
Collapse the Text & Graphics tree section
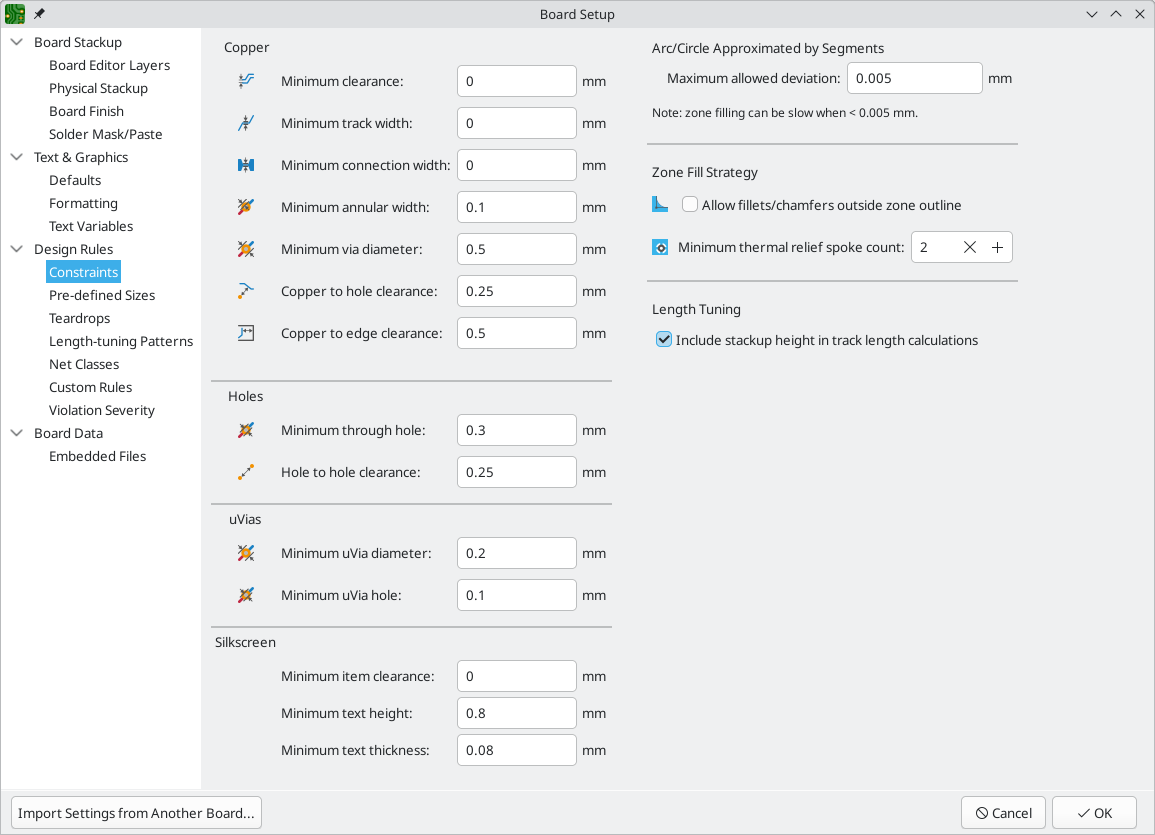[x=17, y=157]
